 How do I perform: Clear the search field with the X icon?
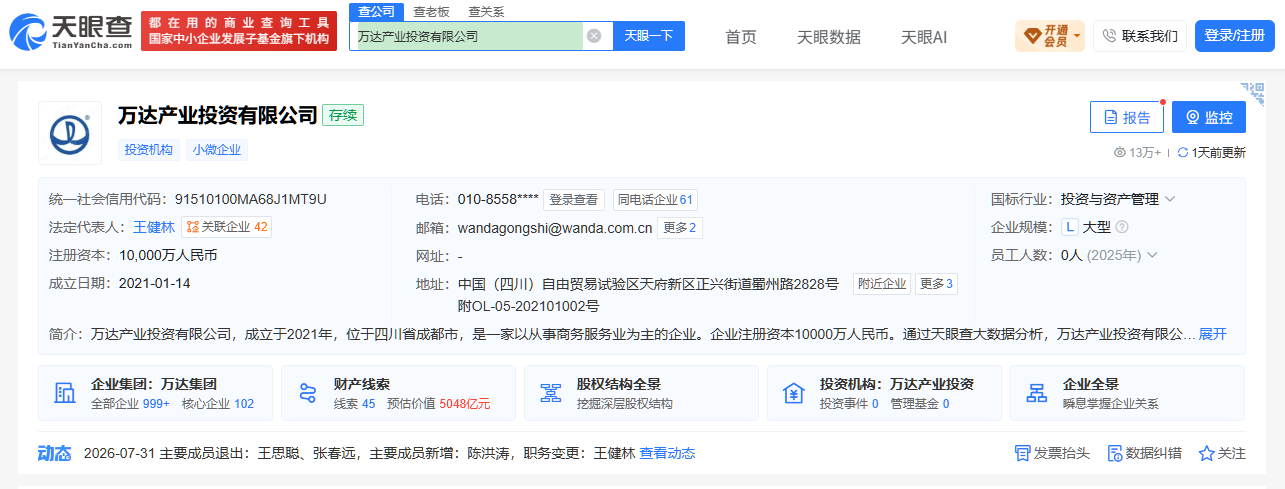(594, 36)
